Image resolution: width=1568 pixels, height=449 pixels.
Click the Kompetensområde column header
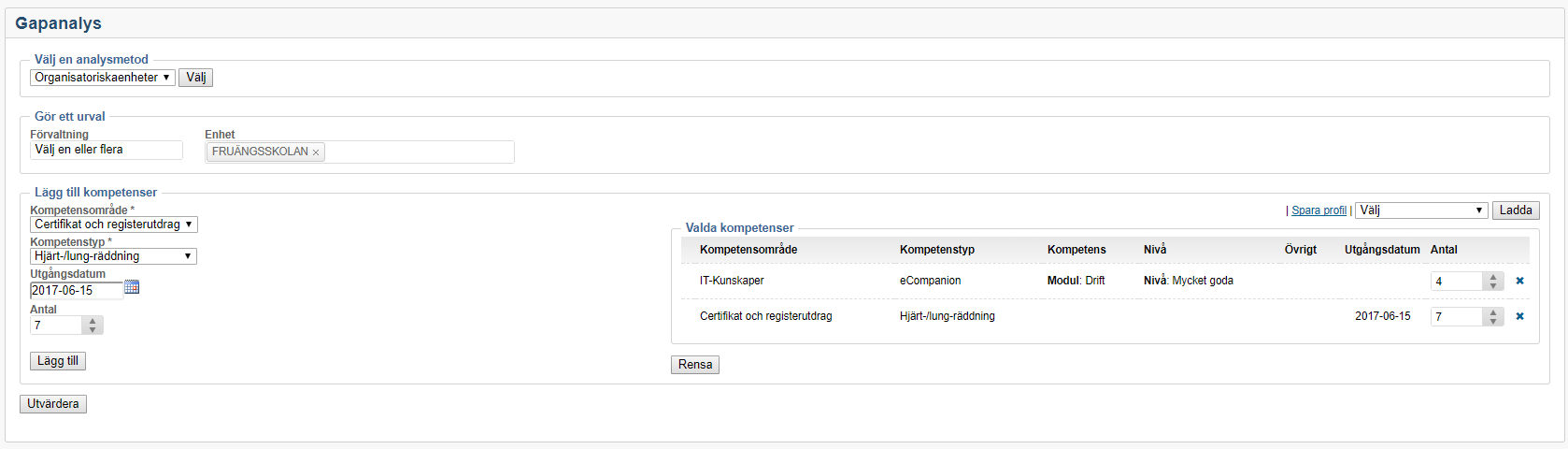(748, 250)
